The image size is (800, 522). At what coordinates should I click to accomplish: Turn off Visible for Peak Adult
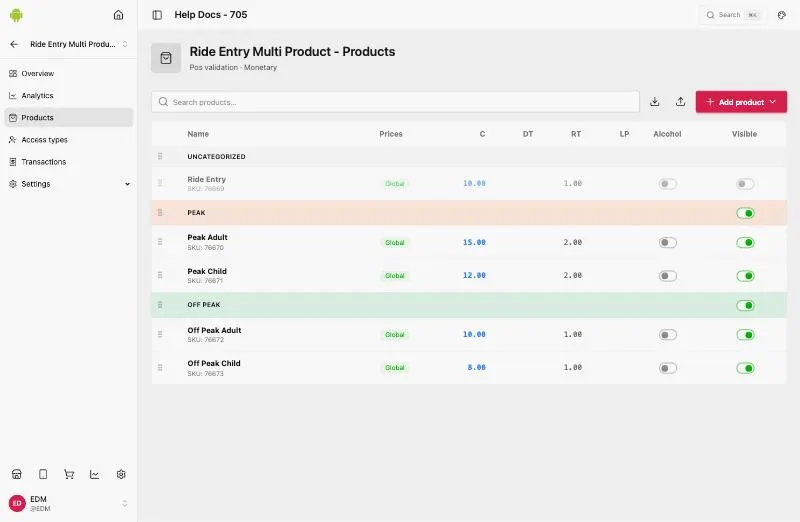[x=745, y=242]
